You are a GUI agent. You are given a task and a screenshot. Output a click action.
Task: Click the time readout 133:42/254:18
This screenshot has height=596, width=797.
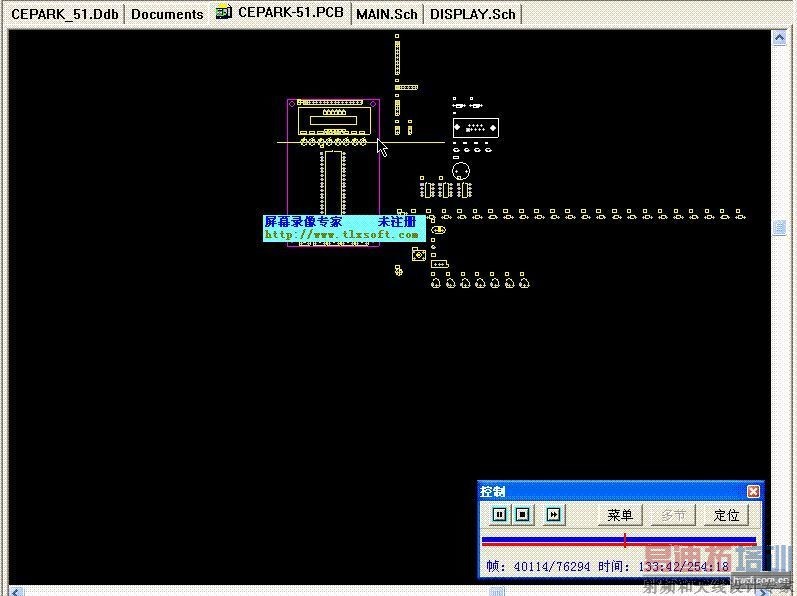(683, 566)
